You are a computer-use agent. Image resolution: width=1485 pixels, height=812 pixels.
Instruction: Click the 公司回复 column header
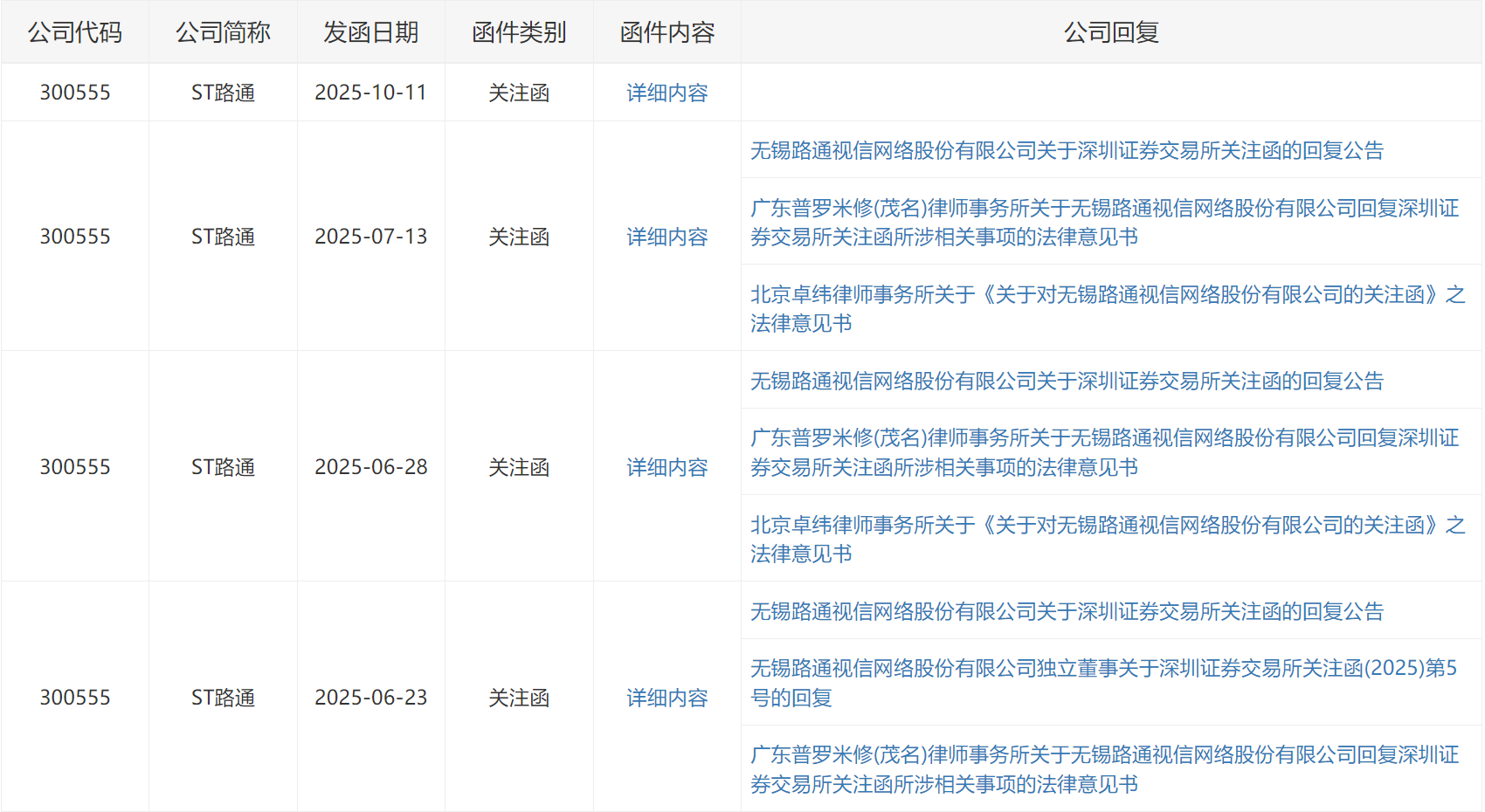(x=1111, y=32)
